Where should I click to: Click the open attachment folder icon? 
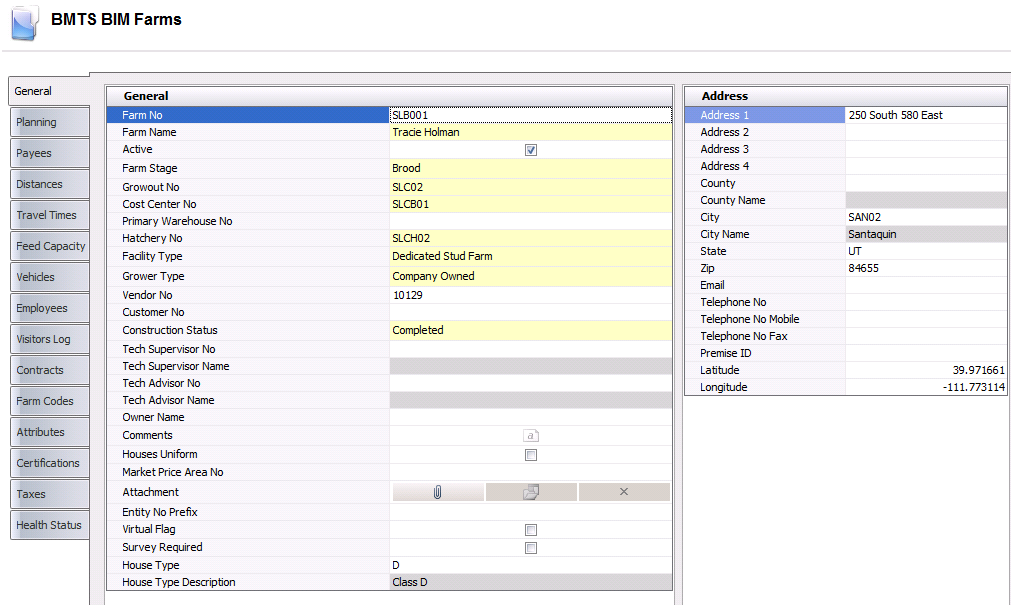tap(531, 492)
